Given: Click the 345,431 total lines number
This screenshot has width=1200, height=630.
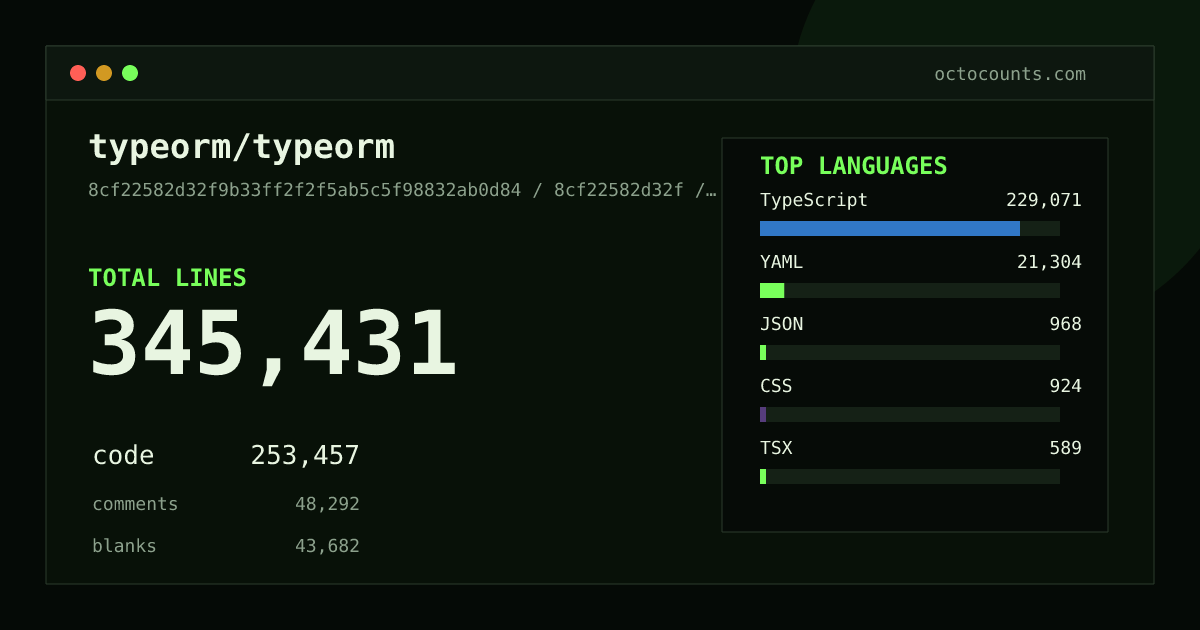Looking at the screenshot, I should [273, 344].
